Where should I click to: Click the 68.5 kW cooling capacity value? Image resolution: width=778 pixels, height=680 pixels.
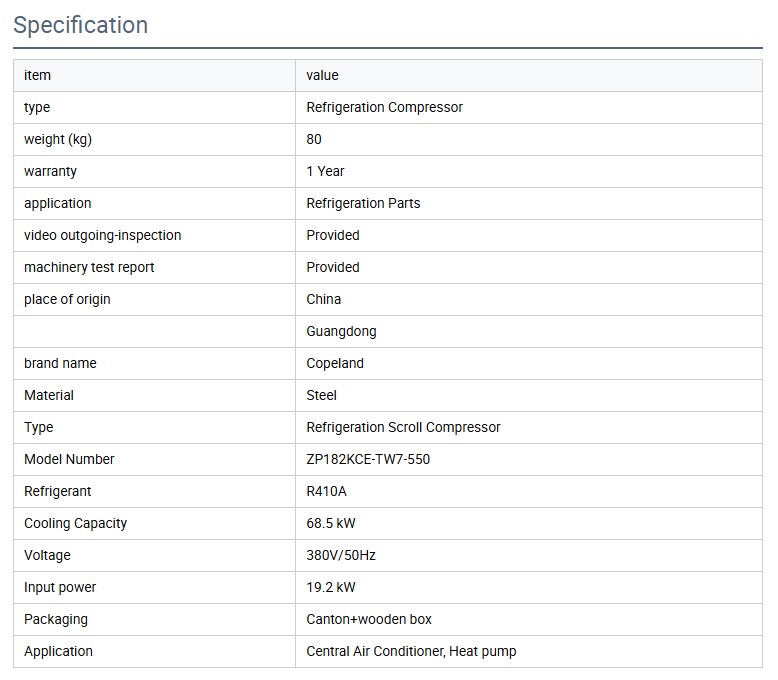coord(331,523)
